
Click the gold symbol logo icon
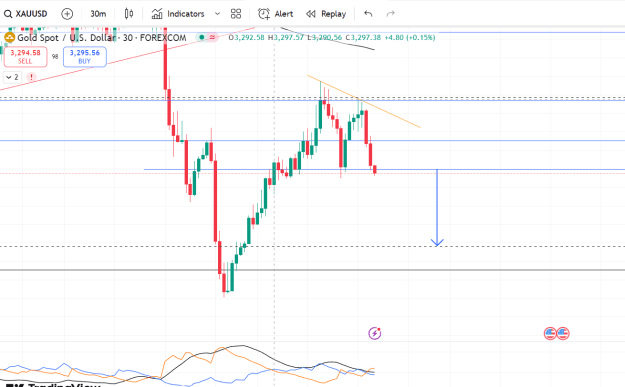click(9, 38)
